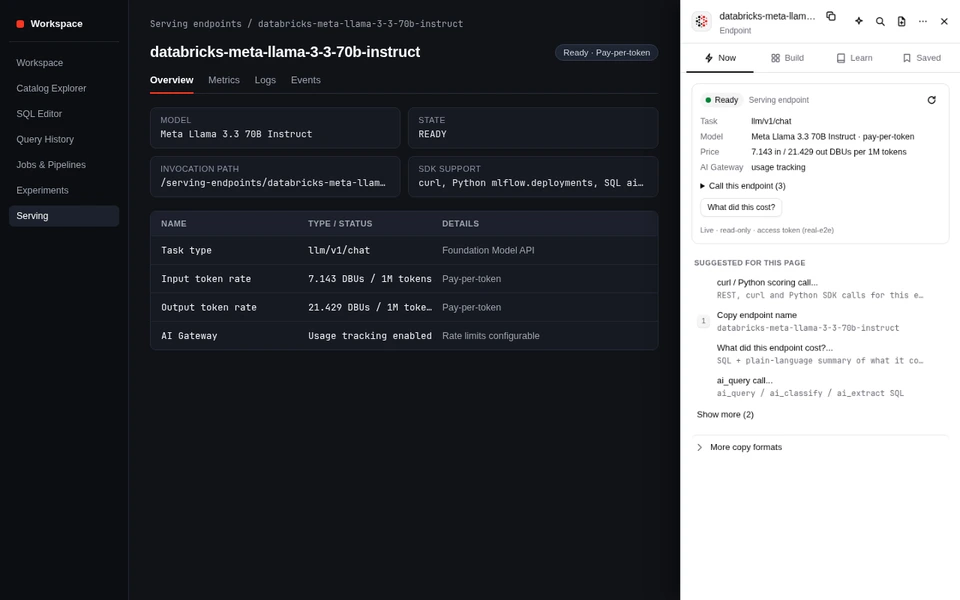
Task: Select Serving in the sidebar
Action: point(64,216)
